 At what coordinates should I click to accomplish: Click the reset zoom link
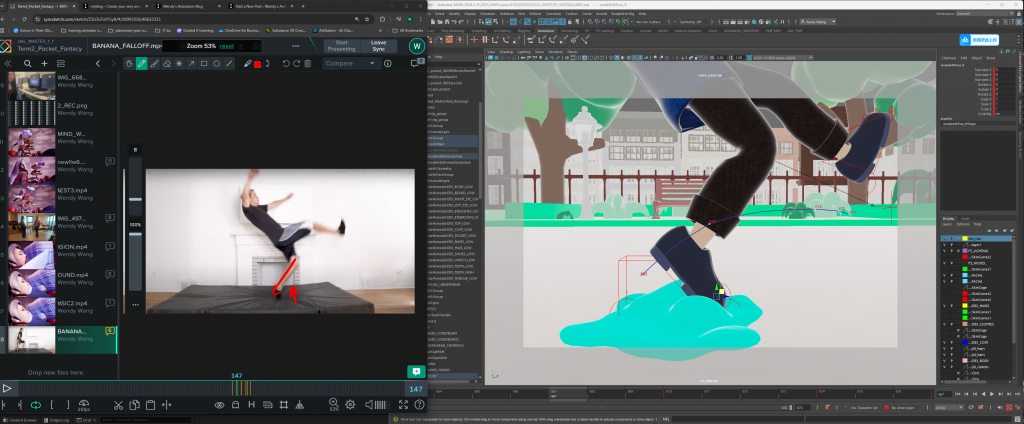click(227, 45)
